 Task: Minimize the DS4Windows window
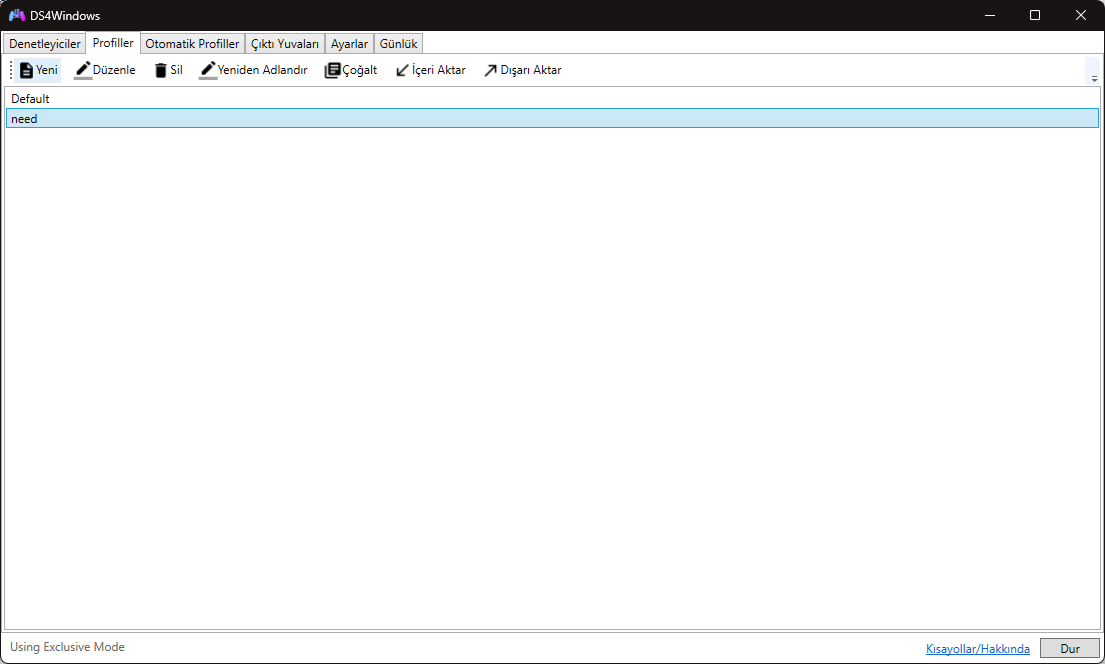(990, 15)
